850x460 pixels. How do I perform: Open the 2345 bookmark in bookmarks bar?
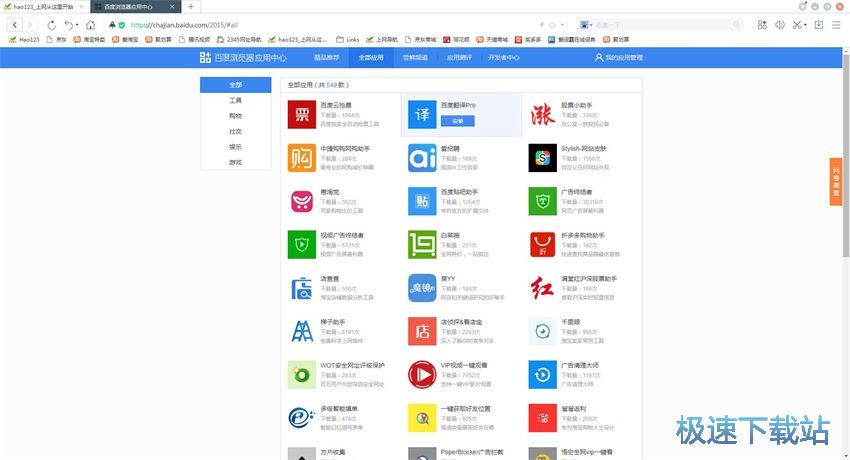pos(239,40)
